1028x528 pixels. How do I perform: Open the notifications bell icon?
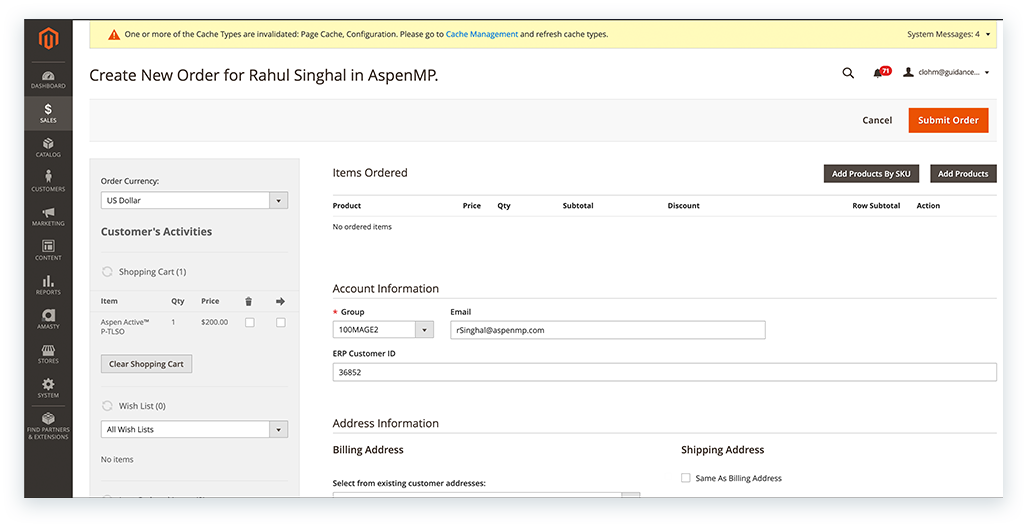point(879,73)
